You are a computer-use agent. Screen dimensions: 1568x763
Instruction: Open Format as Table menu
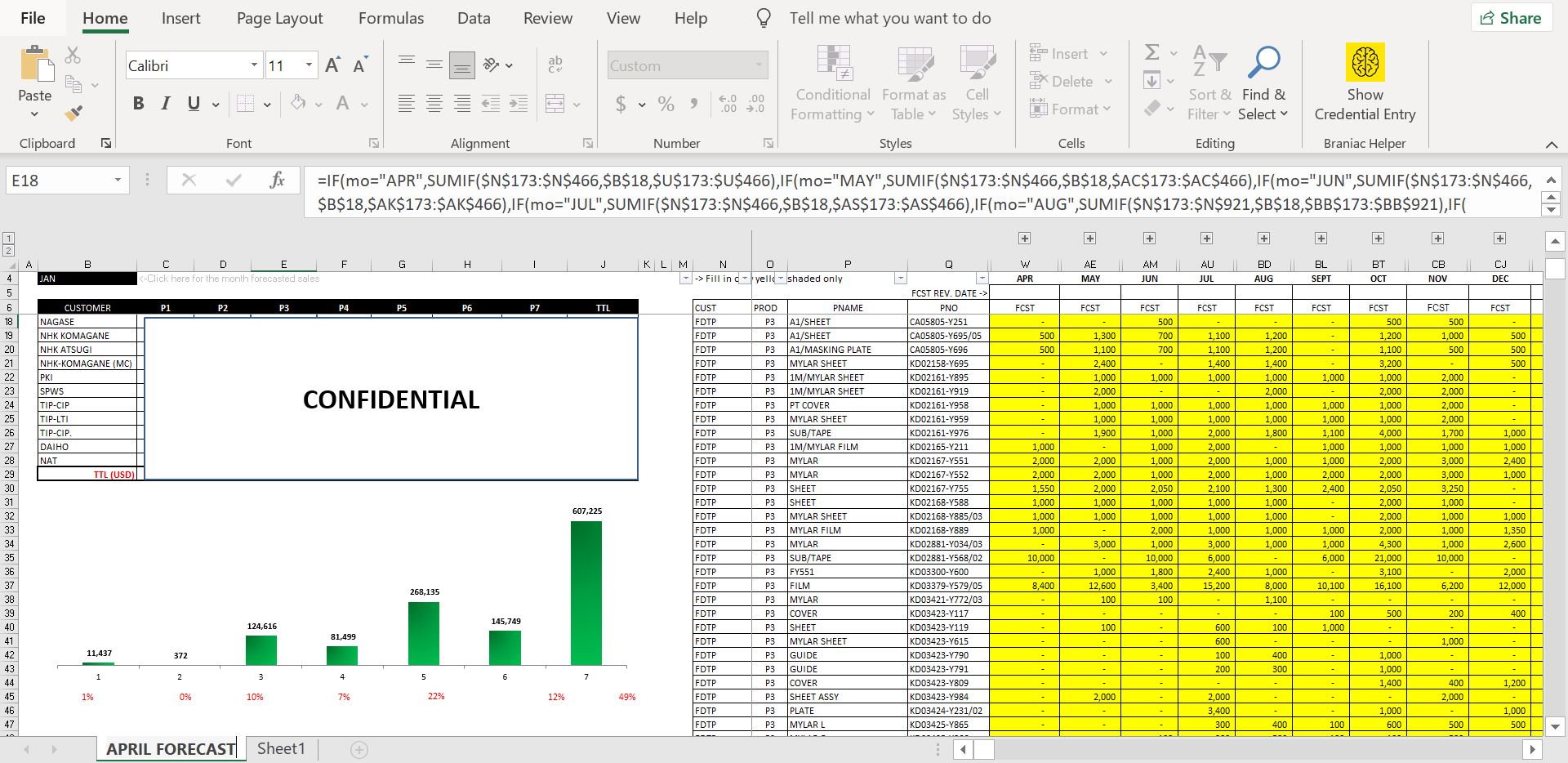pyautogui.click(x=914, y=84)
